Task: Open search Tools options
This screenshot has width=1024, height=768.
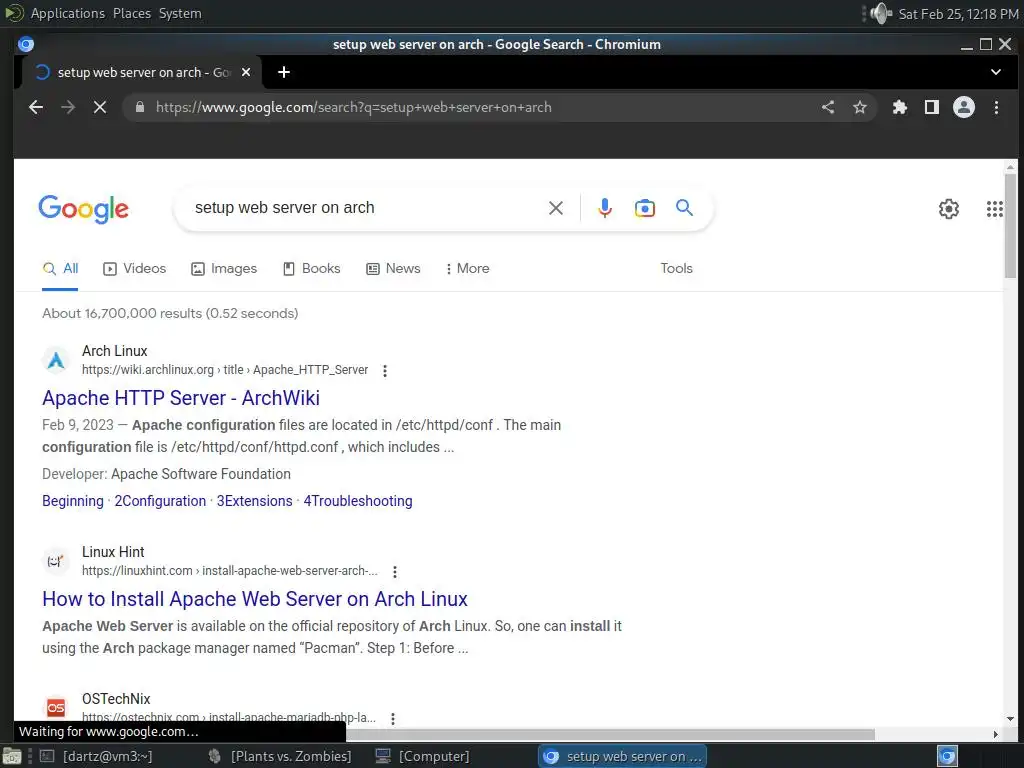Action: pos(676,268)
